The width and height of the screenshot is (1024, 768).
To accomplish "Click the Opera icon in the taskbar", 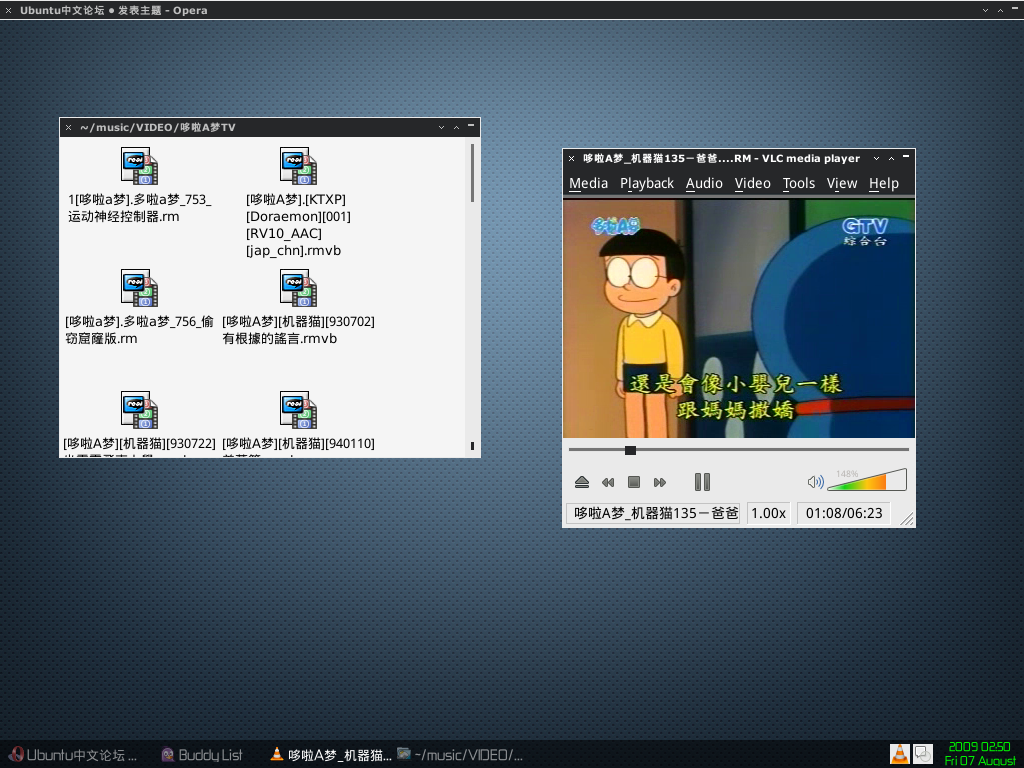I will (16, 755).
